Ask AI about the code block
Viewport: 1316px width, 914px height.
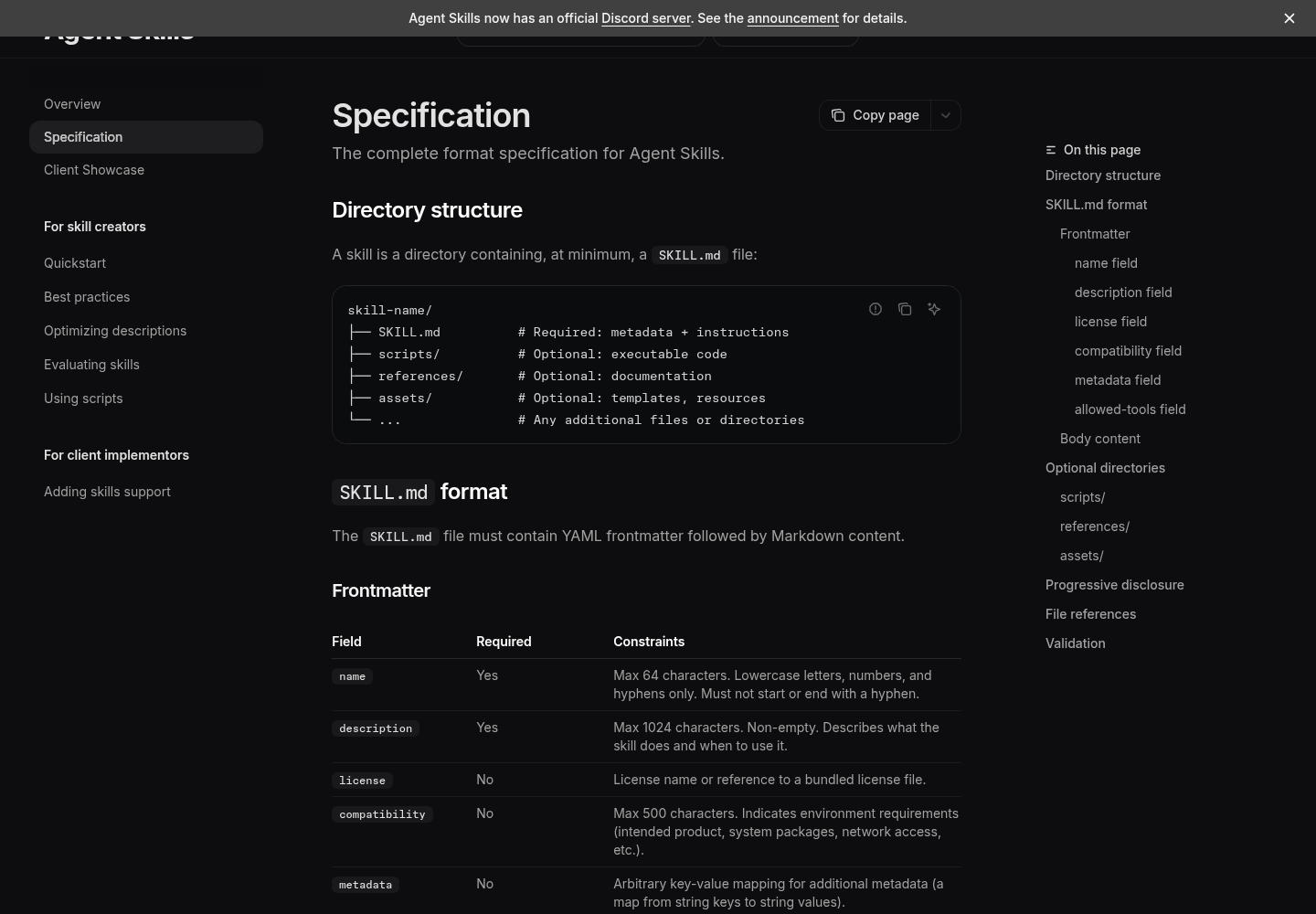934,309
